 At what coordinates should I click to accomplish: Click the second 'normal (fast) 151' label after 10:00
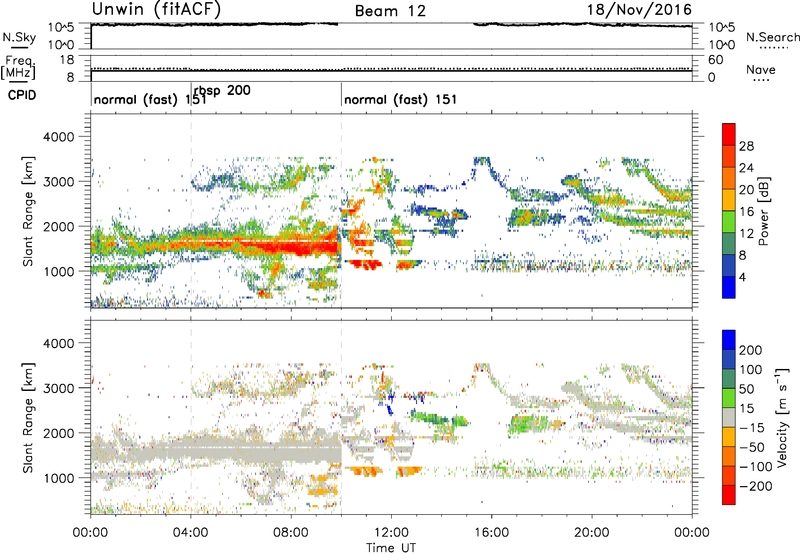(x=401, y=99)
